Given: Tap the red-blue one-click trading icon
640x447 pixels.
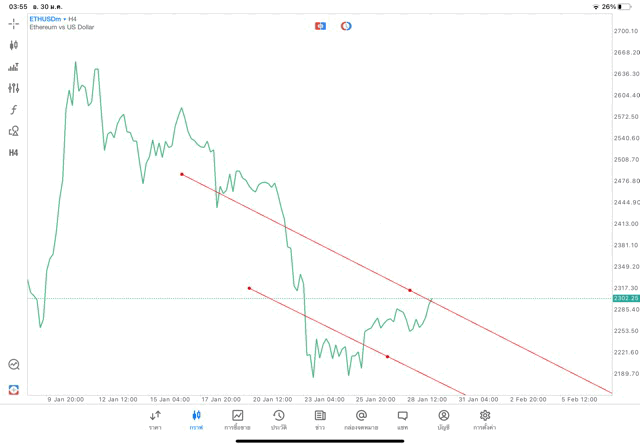Looking at the screenshot, I should 320,25.
